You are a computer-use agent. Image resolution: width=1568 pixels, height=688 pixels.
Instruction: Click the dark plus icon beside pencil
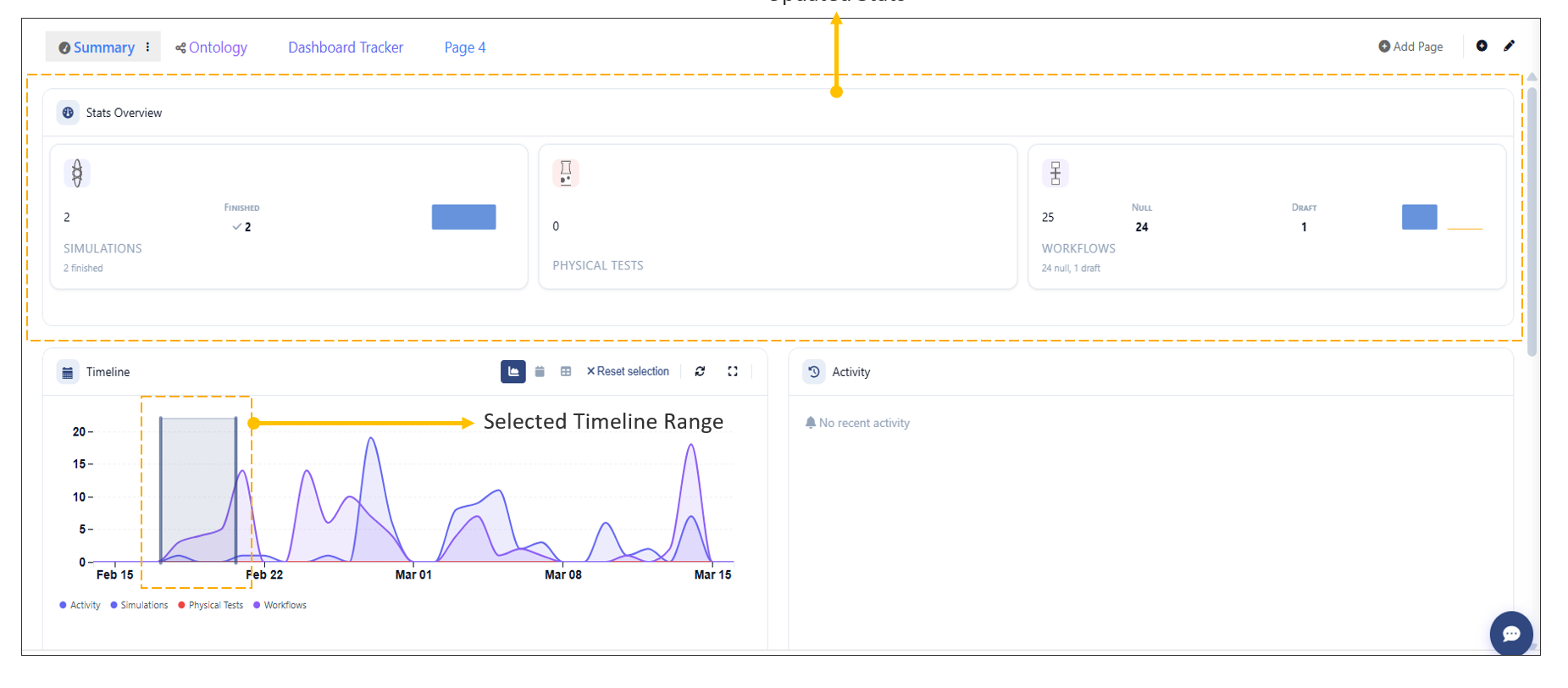pyautogui.click(x=1482, y=47)
